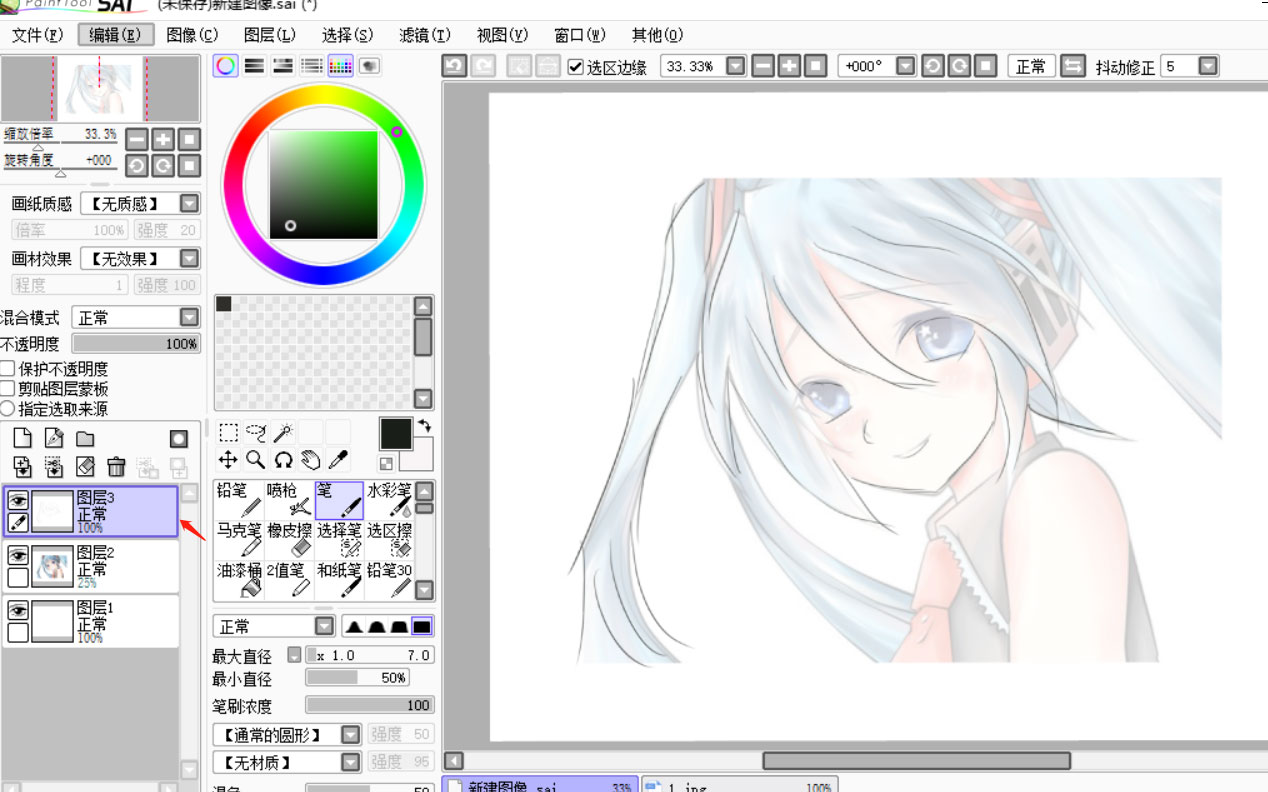1268x792 pixels.
Task: Hide 图层2 using its eye icon
Action: click(18, 555)
